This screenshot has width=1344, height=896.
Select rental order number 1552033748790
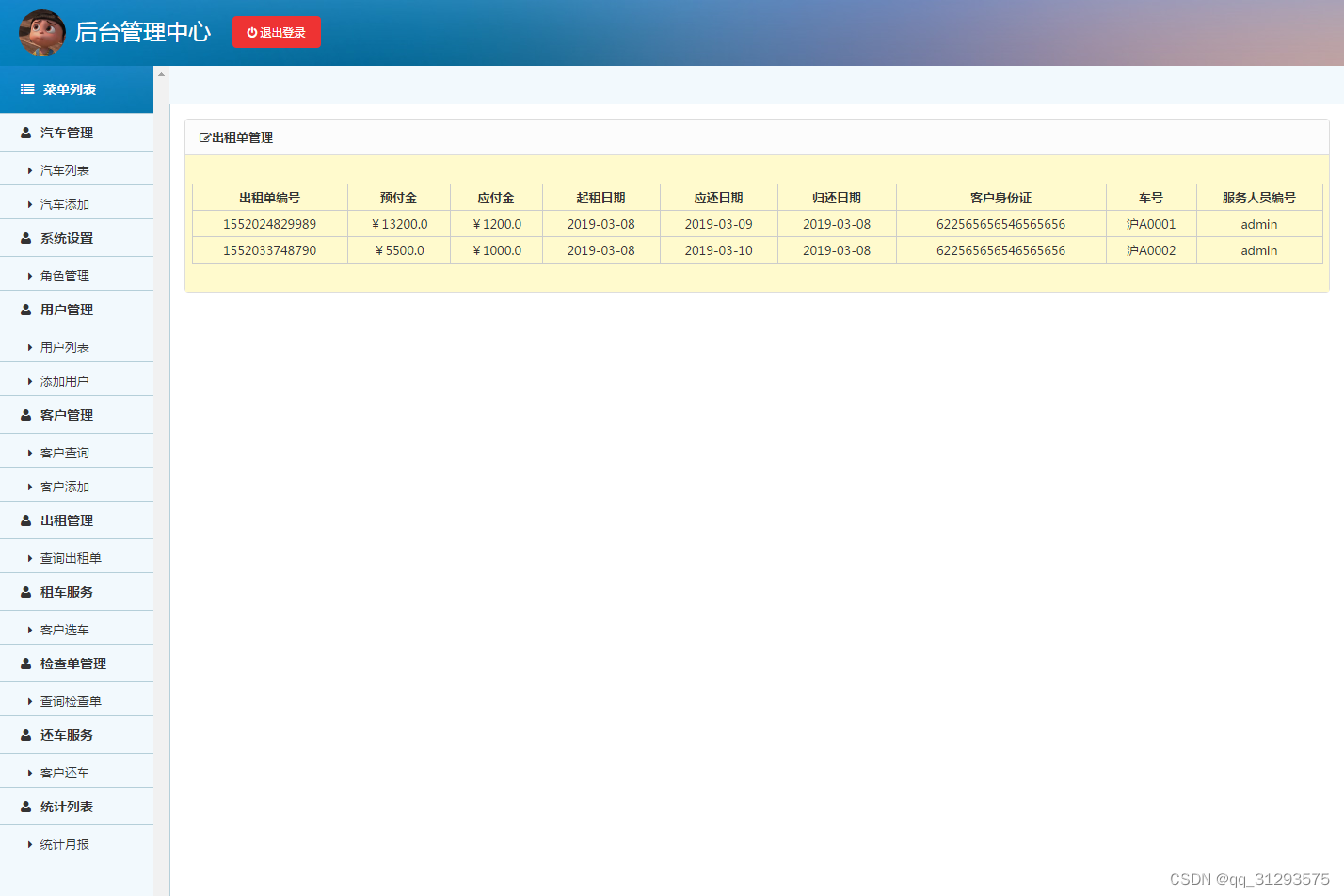(x=270, y=250)
